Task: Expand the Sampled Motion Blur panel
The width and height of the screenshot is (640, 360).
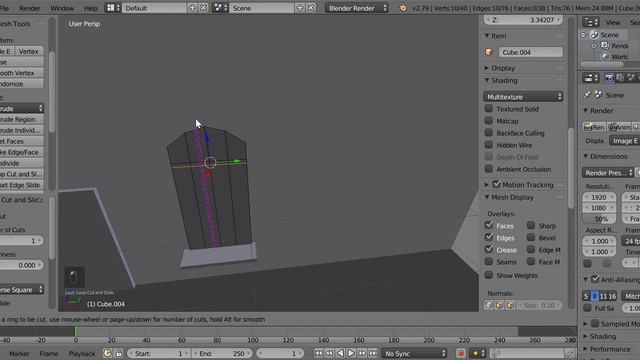Action: 585,324
